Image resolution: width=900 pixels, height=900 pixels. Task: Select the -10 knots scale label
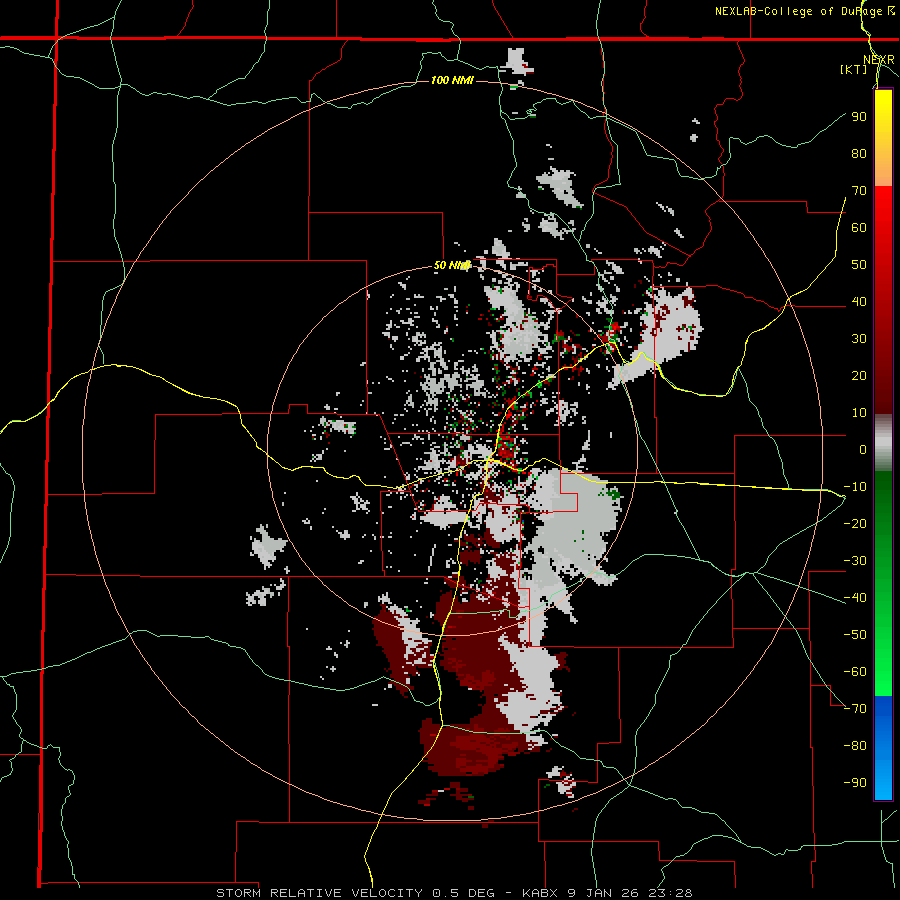855,487
